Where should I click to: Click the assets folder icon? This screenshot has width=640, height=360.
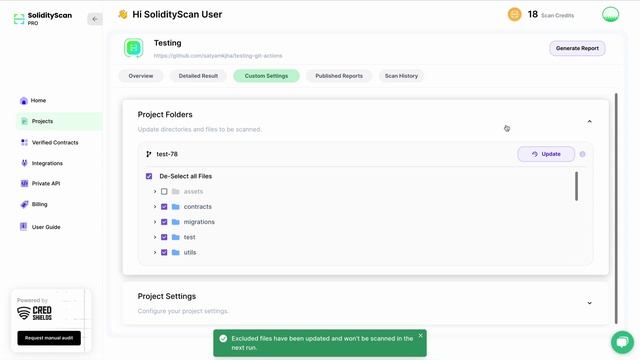point(176,191)
